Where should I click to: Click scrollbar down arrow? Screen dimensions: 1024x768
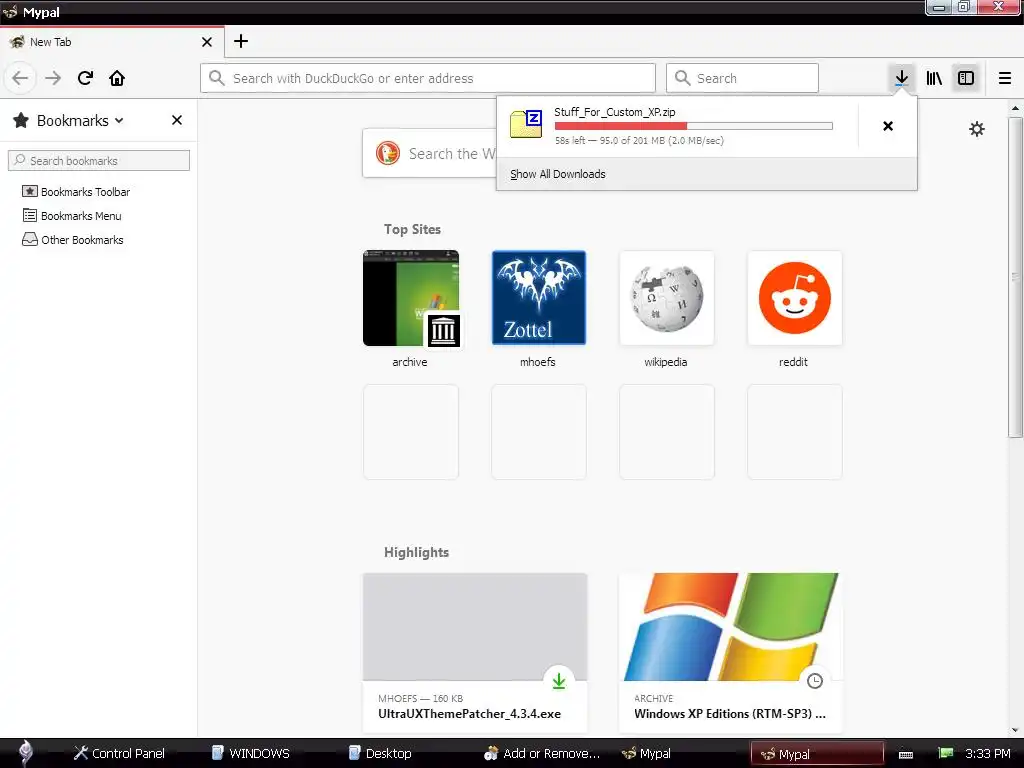click(1015, 730)
